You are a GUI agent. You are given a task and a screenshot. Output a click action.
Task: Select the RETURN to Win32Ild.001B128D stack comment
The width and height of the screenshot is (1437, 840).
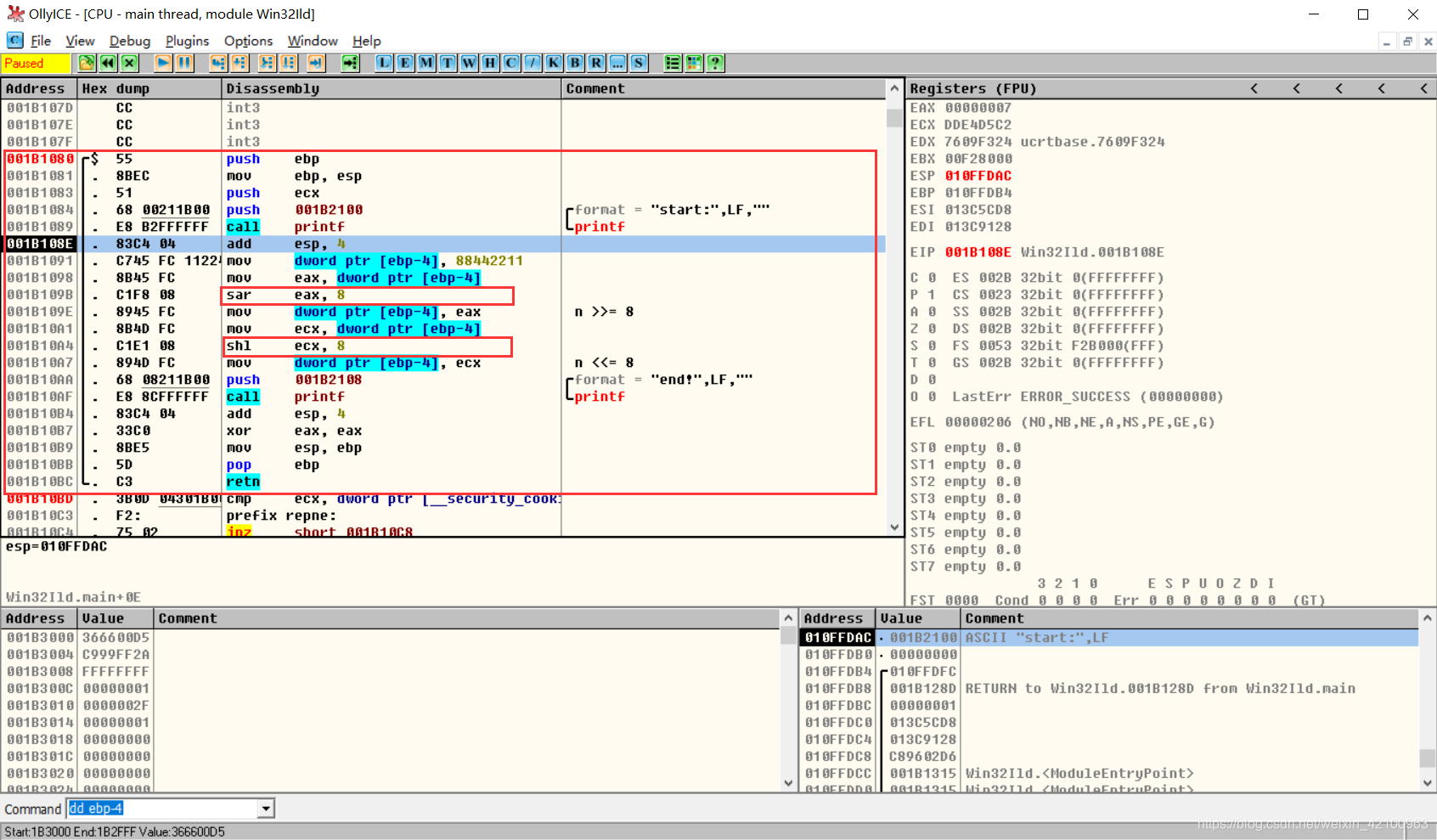(x=1160, y=689)
